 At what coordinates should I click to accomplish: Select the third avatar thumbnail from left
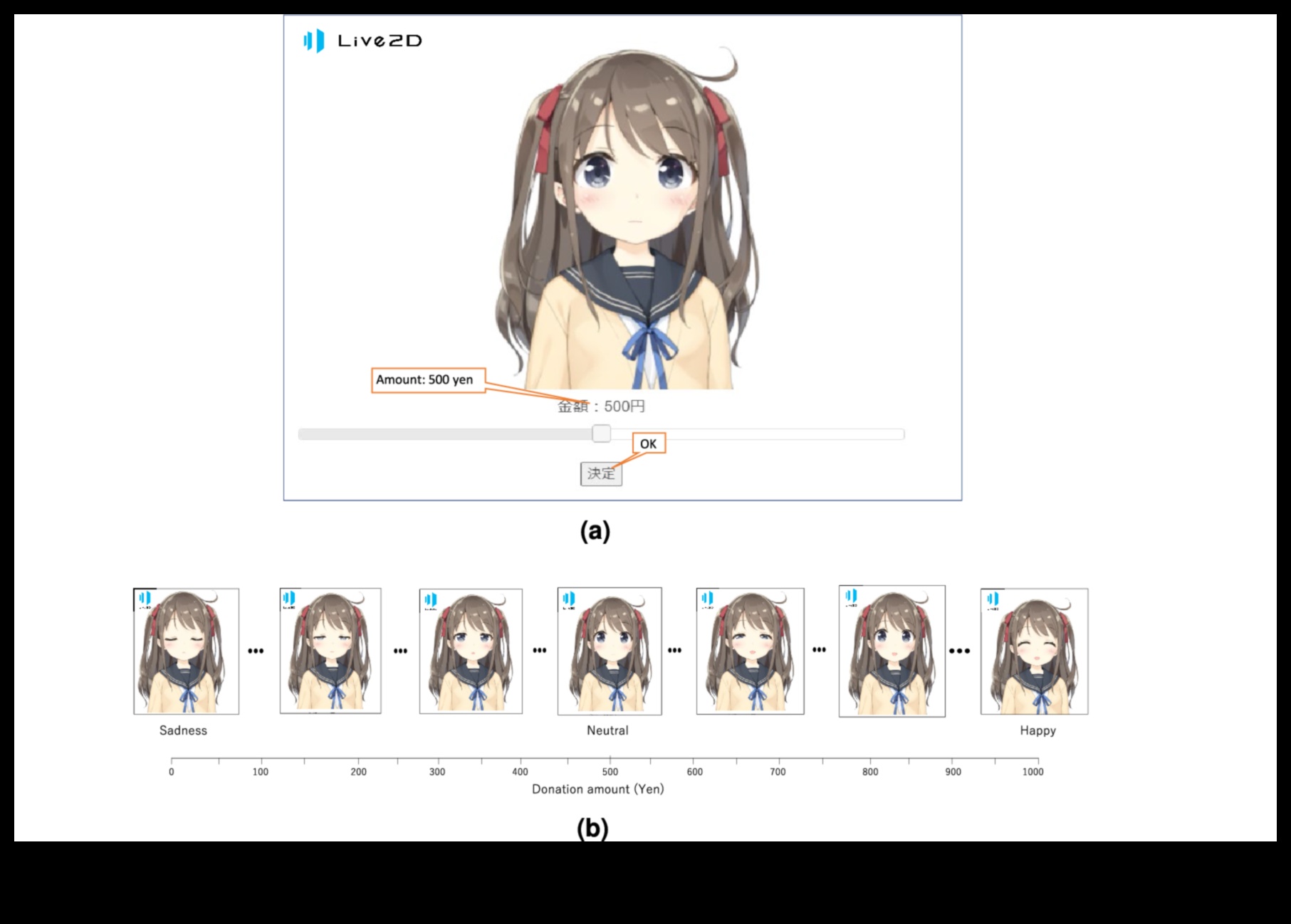point(471,651)
